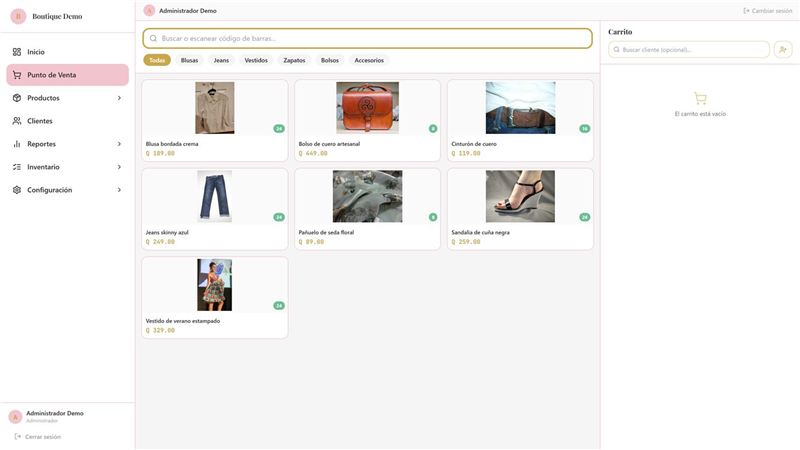This screenshot has width=800, height=450.
Task: Click the Cambiar sesión arrow icon
Action: (746, 11)
